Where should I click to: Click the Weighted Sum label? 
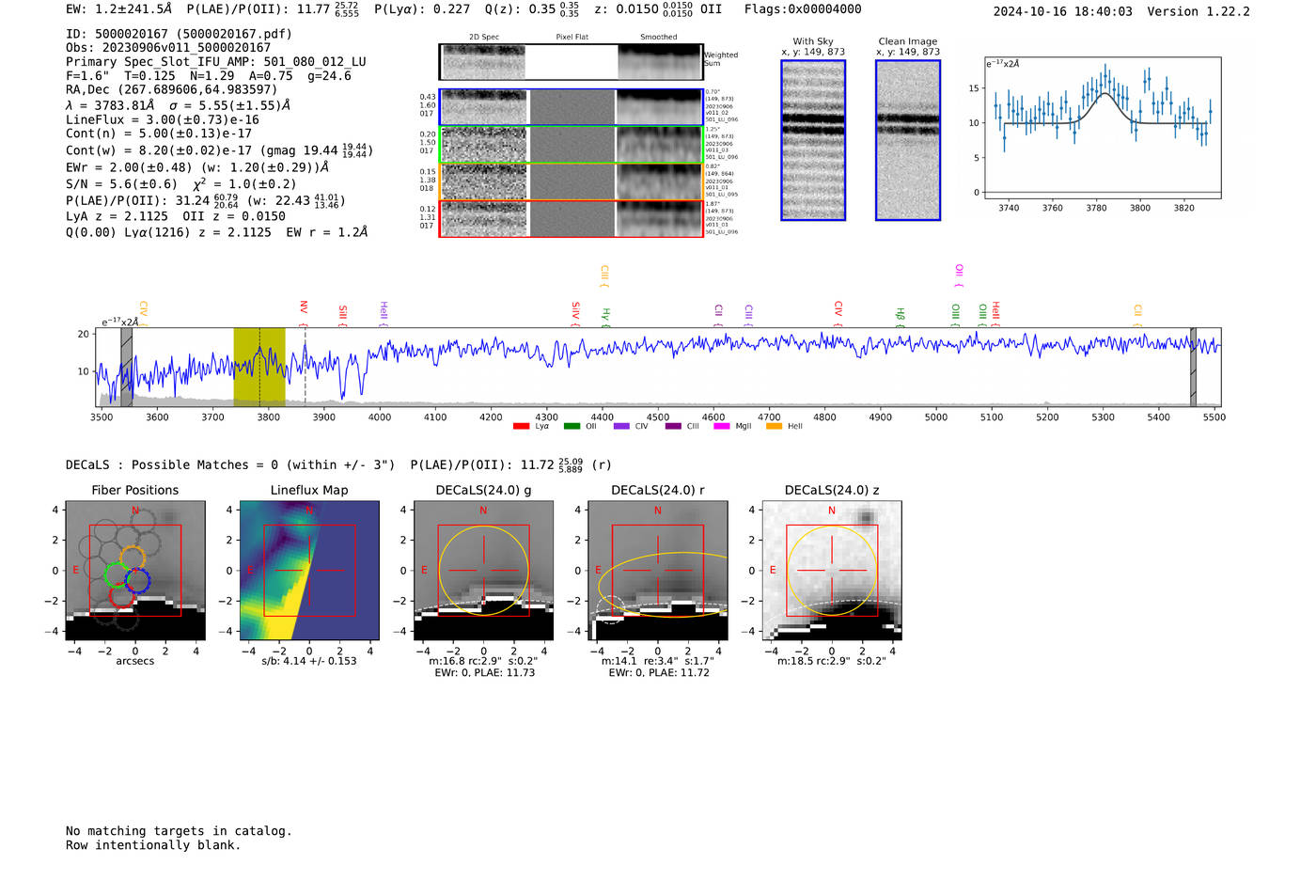click(721, 59)
